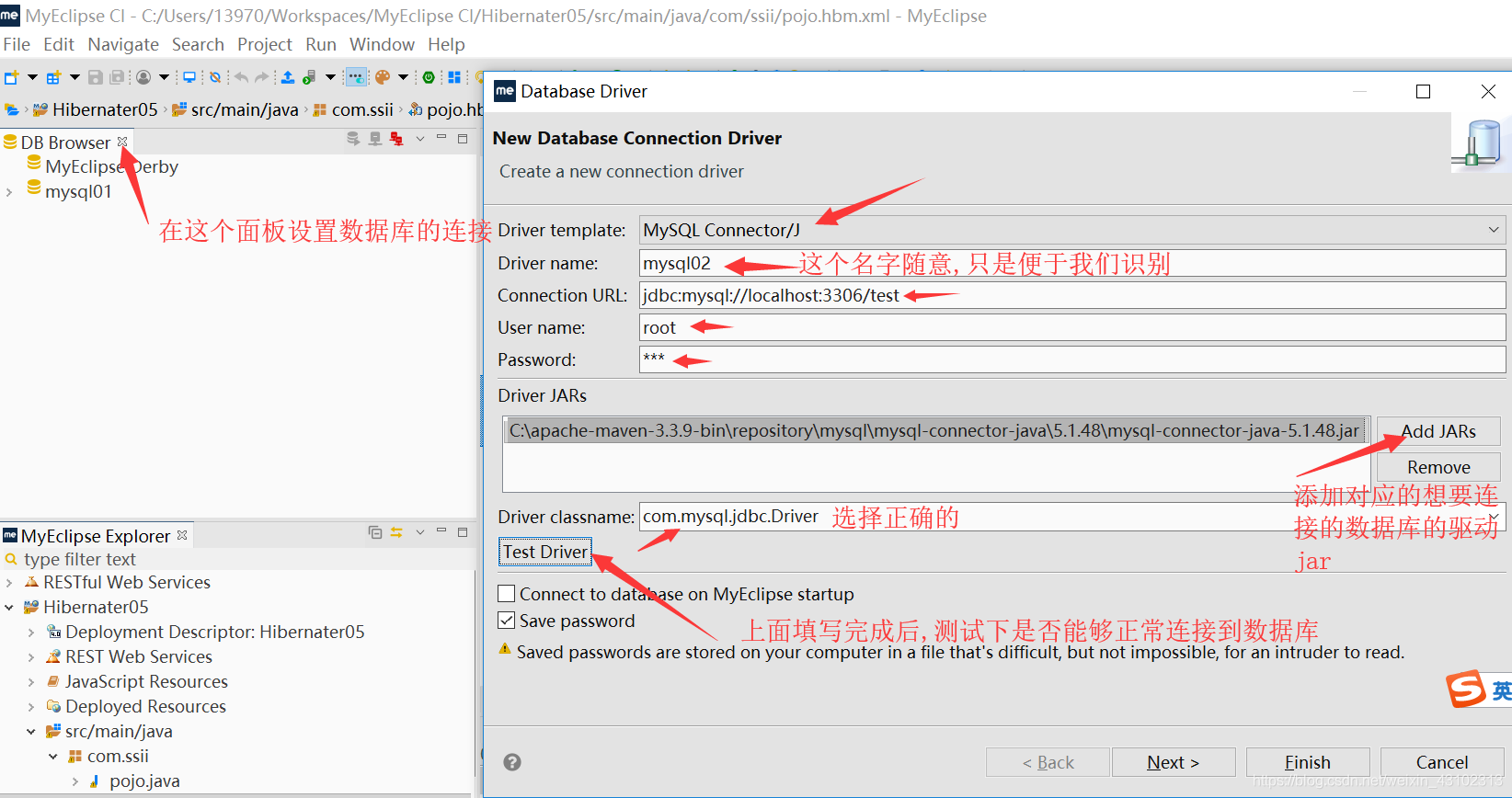Click the Add JARs button
The width and height of the screenshot is (1512, 798).
pyautogui.click(x=1438, y=431)
